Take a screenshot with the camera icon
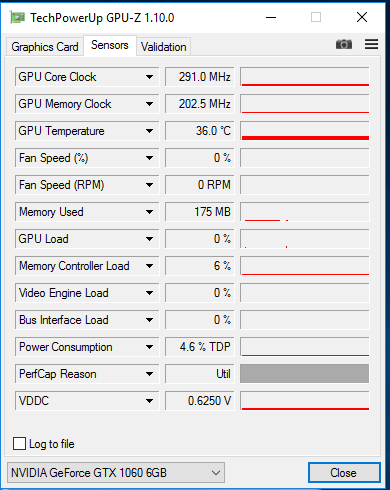 tap(344, 44)
